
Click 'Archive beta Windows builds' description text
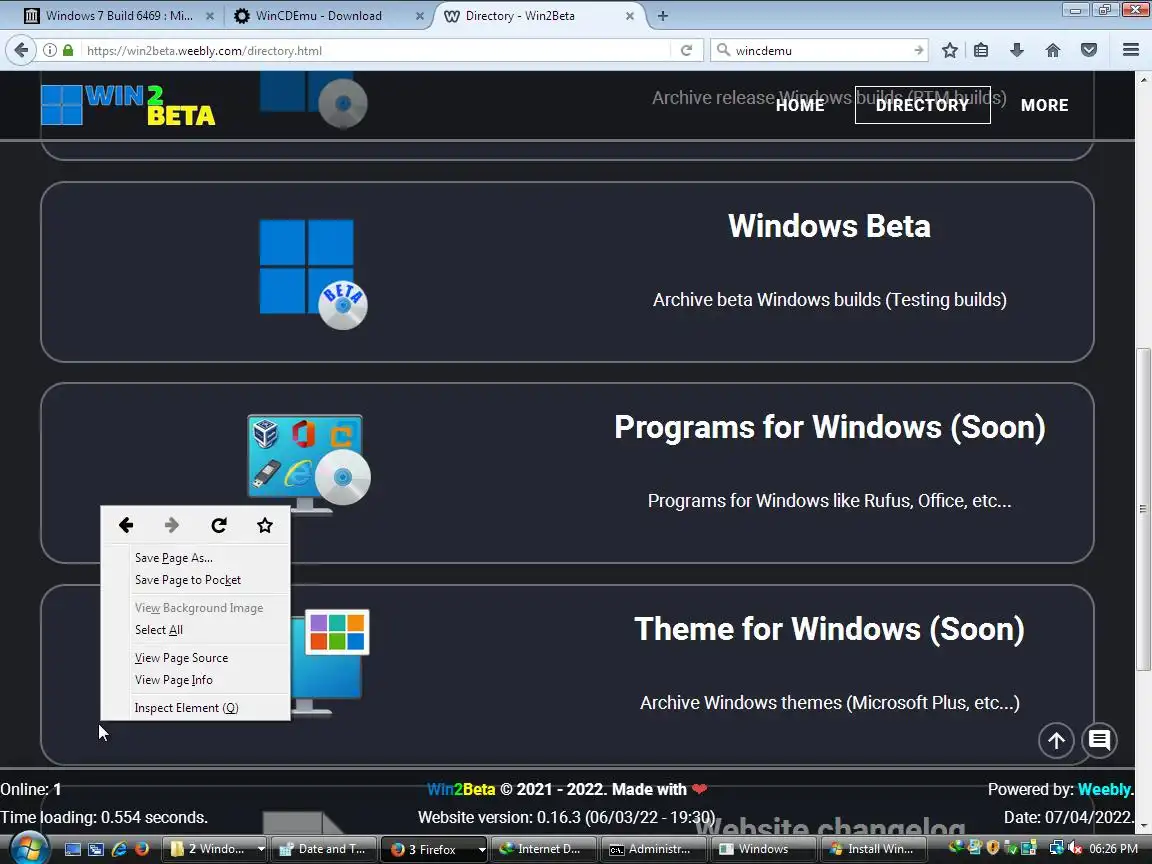[x=829, y=300]
